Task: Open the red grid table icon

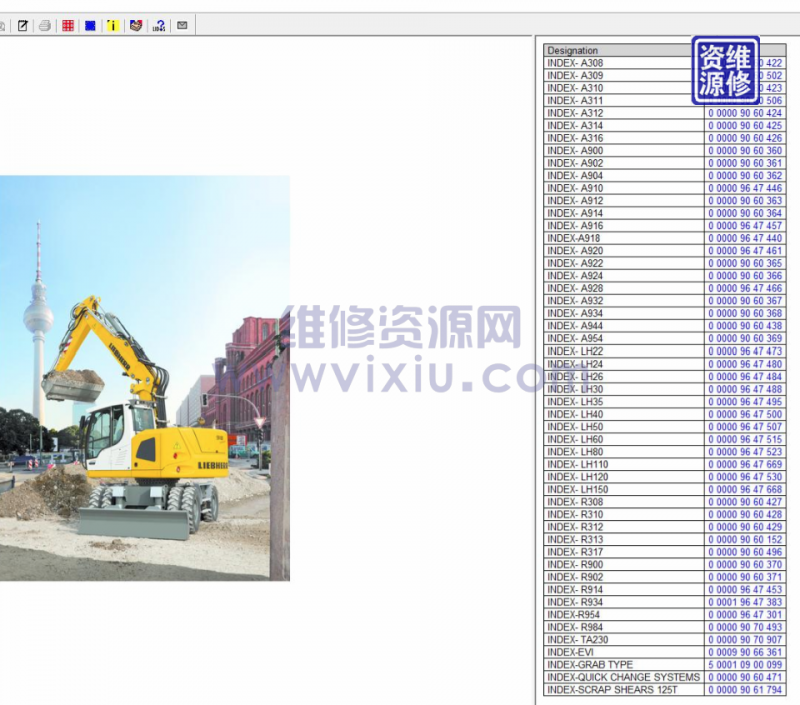Action: coord(68,25)
